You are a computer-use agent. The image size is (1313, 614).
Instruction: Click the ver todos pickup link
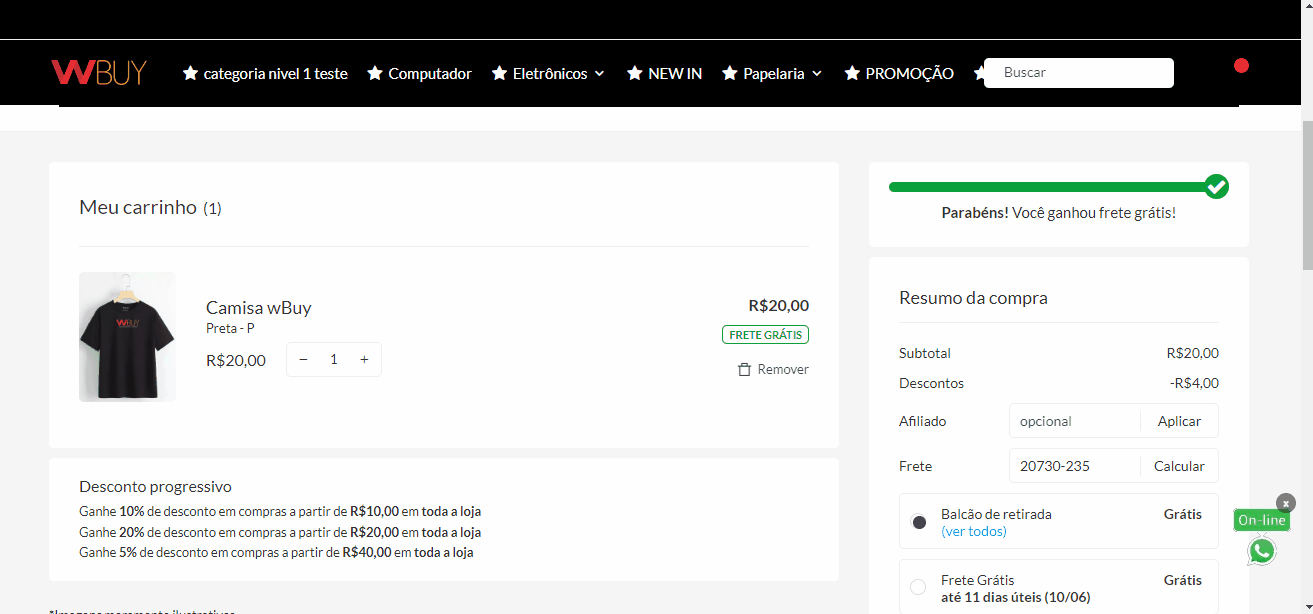(974, 531)
